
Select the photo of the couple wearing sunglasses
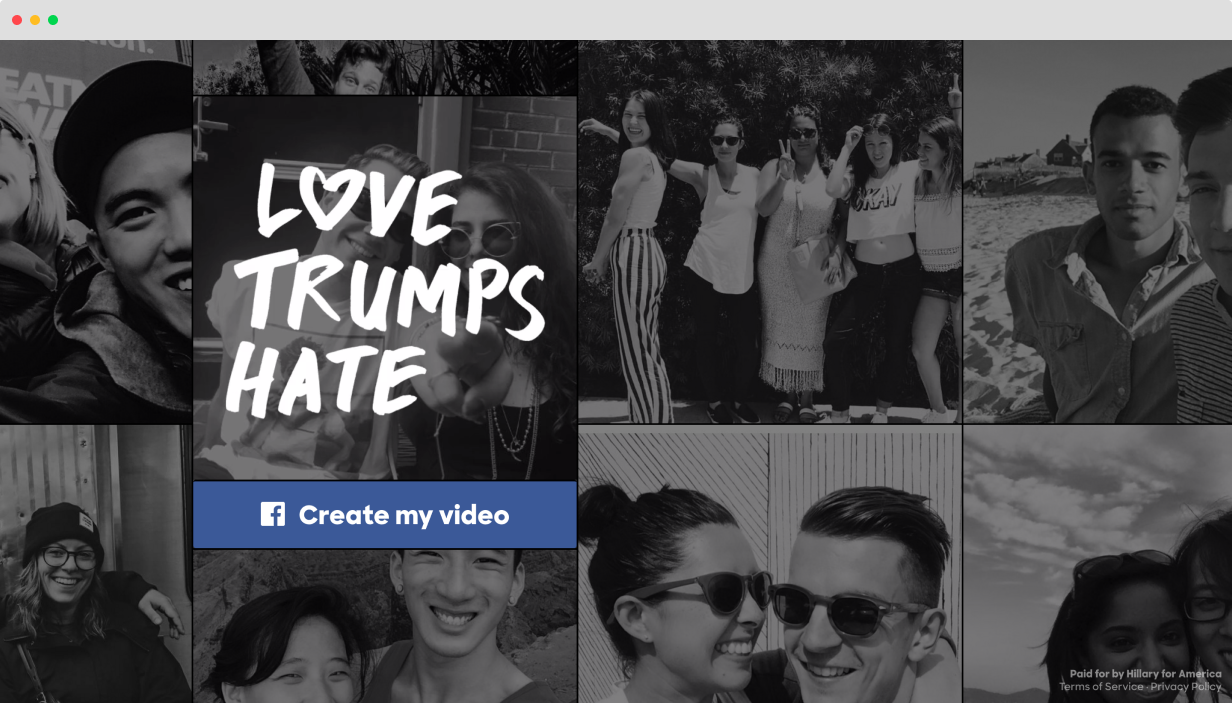pyautogui.click(x=770, y=565)
